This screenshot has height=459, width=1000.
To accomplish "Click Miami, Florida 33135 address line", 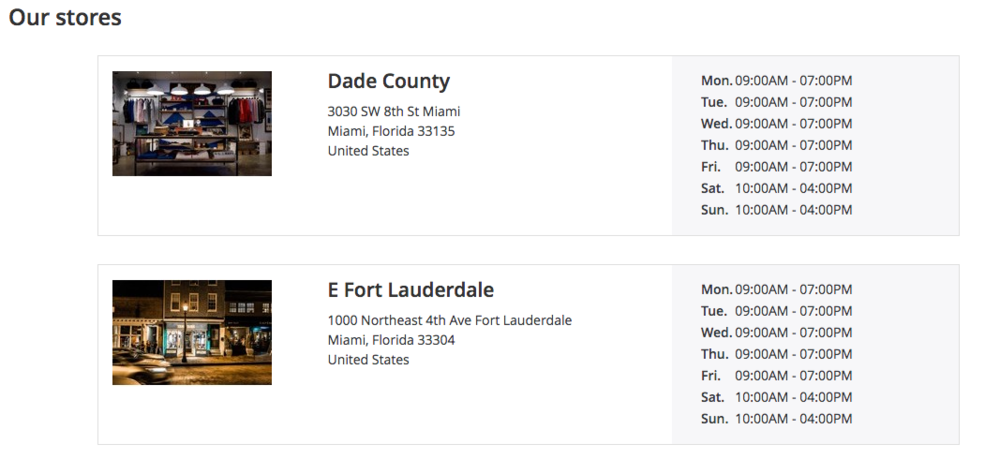I will tap(391, 131).
